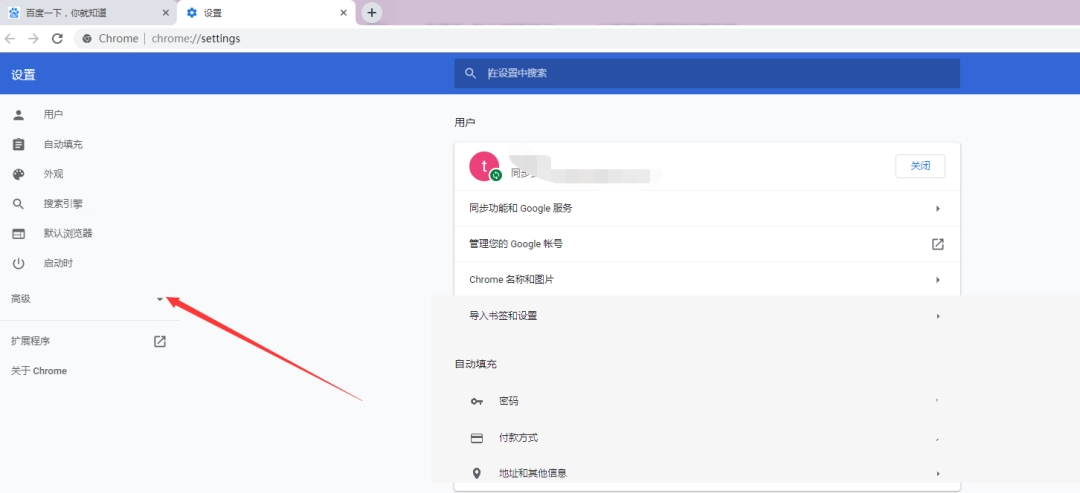The height and width of the screenshot is (493, 1080).
Task: Open 扩展程序 link in sidebar
Action: pyautogui.click(x=30, y=341)
